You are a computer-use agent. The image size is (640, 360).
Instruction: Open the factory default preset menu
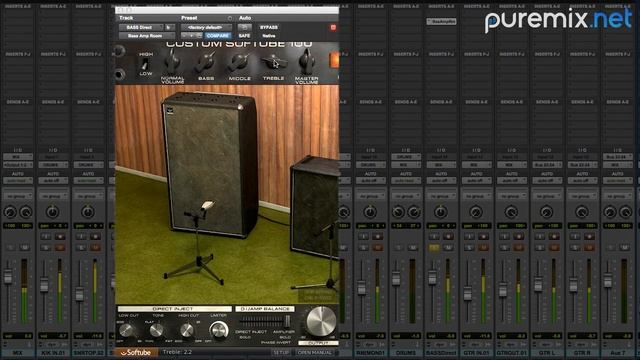207,27
